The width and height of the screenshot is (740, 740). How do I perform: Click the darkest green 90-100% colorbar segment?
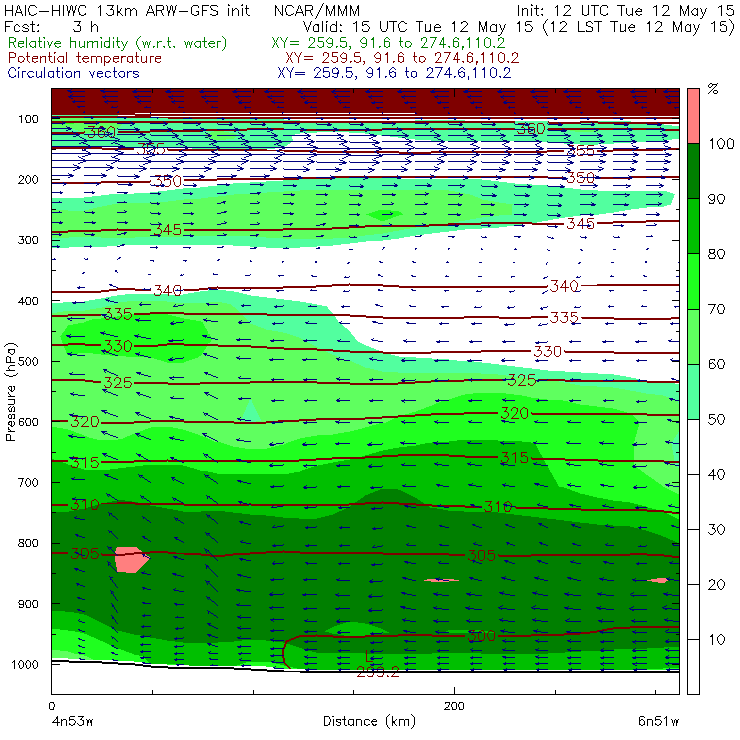693,171
